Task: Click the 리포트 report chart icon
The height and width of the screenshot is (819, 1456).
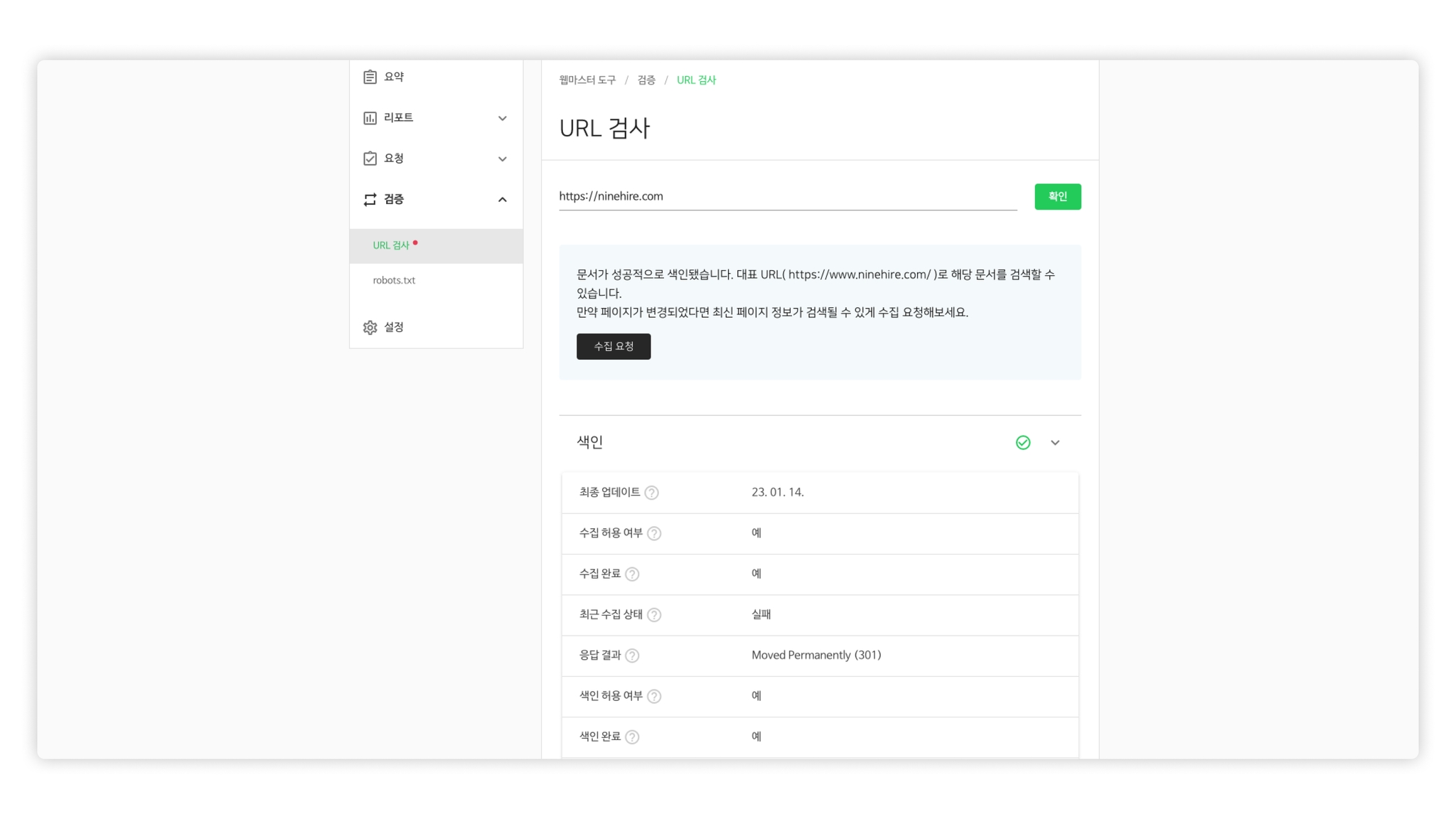Action: click(370, 118)
